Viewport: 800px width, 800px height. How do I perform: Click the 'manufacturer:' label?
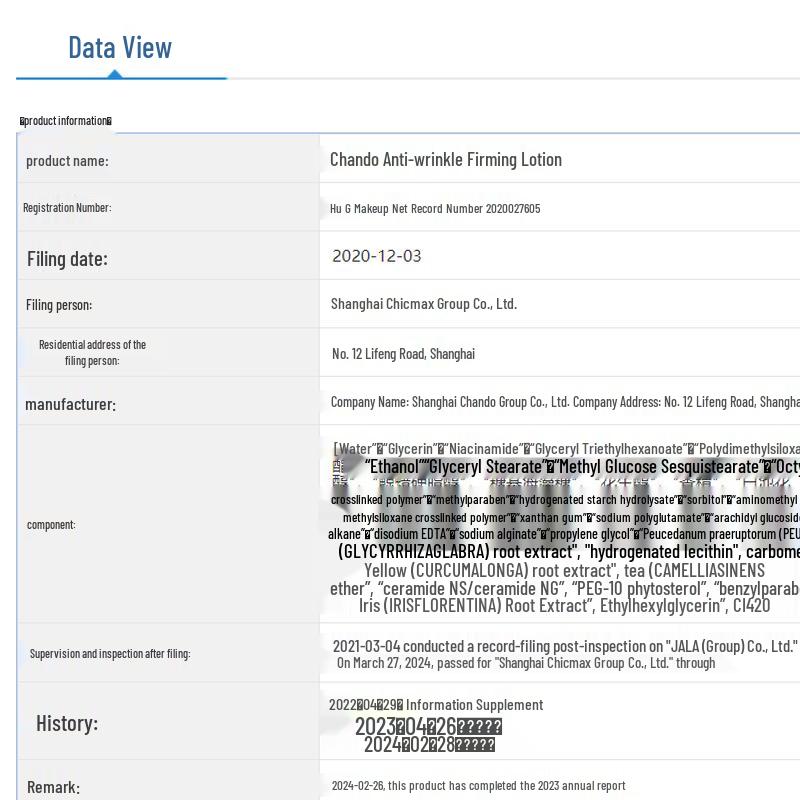[70, 405]
